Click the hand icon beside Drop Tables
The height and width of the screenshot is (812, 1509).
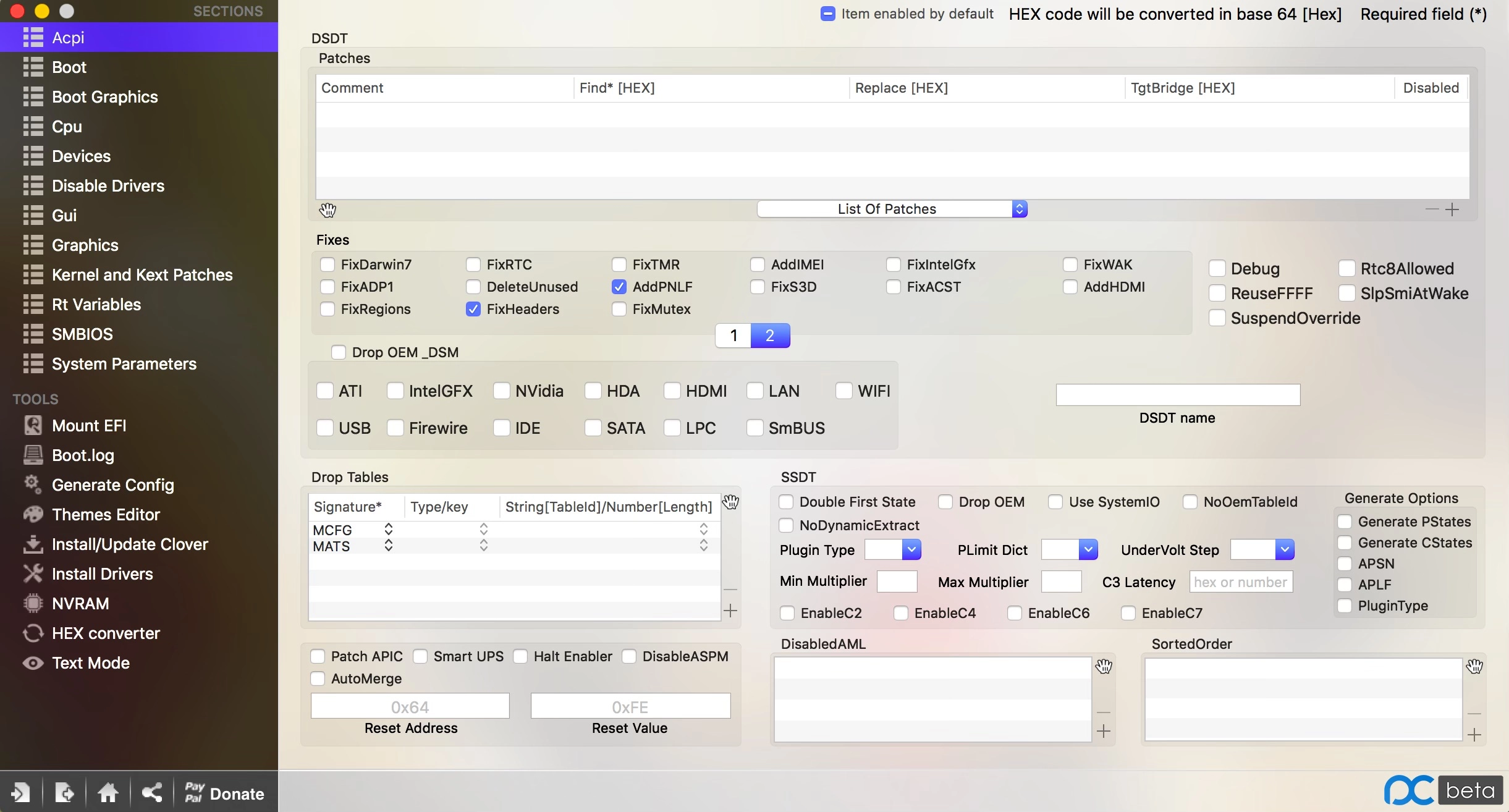[x=731, y=502]
